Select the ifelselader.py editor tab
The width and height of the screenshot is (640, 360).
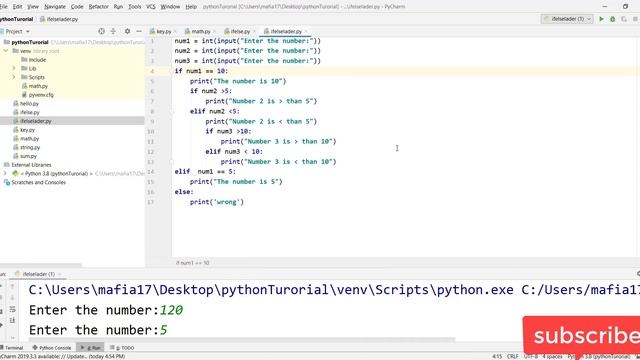[286, 31]
